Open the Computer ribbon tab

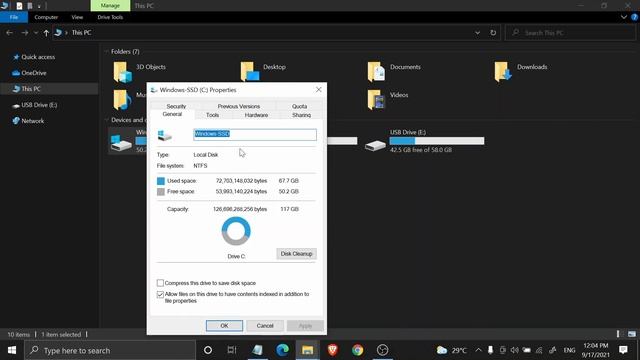pyautogui.click(x=46, y=17)
